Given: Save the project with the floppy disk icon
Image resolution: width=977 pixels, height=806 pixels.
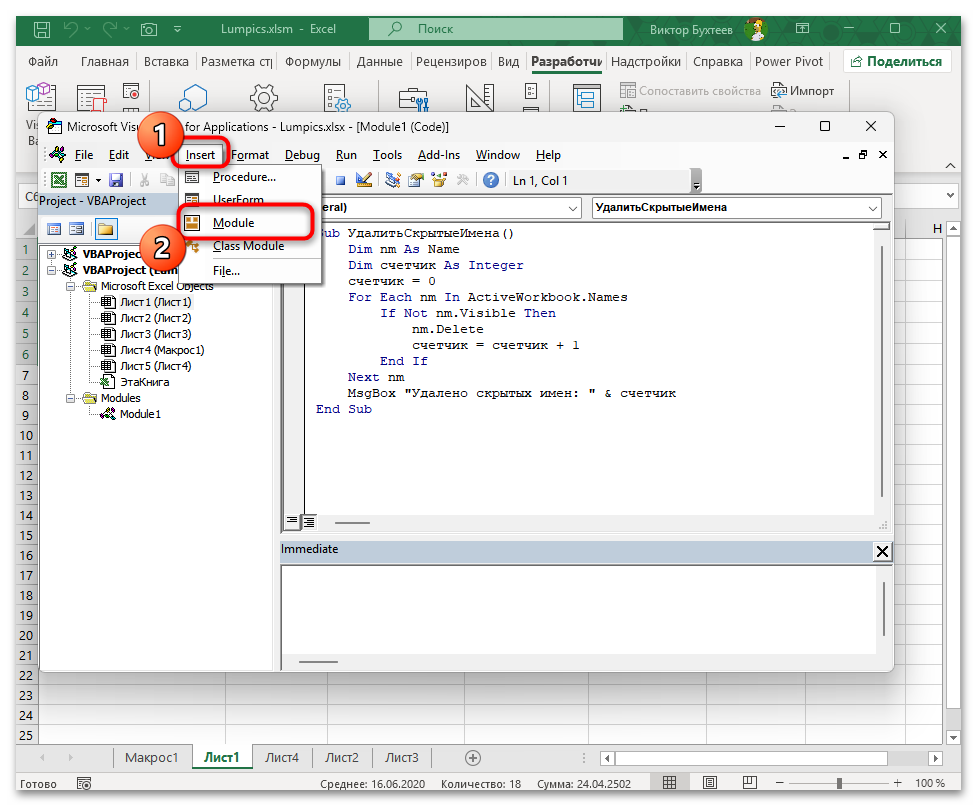Looking at the screenshot, I should [116, 180].
